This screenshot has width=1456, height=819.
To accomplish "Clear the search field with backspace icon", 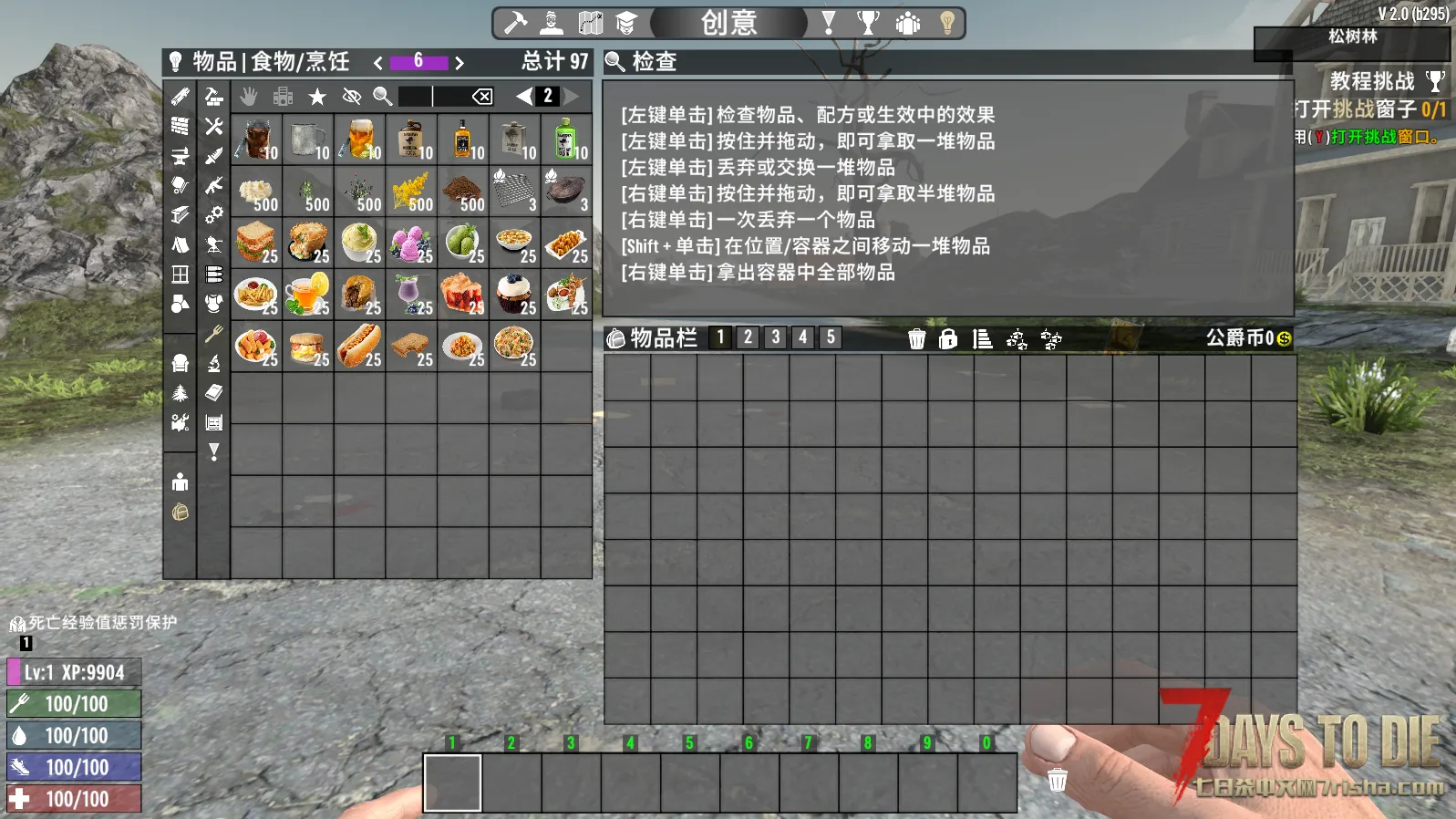I will (x=482, y=96).
